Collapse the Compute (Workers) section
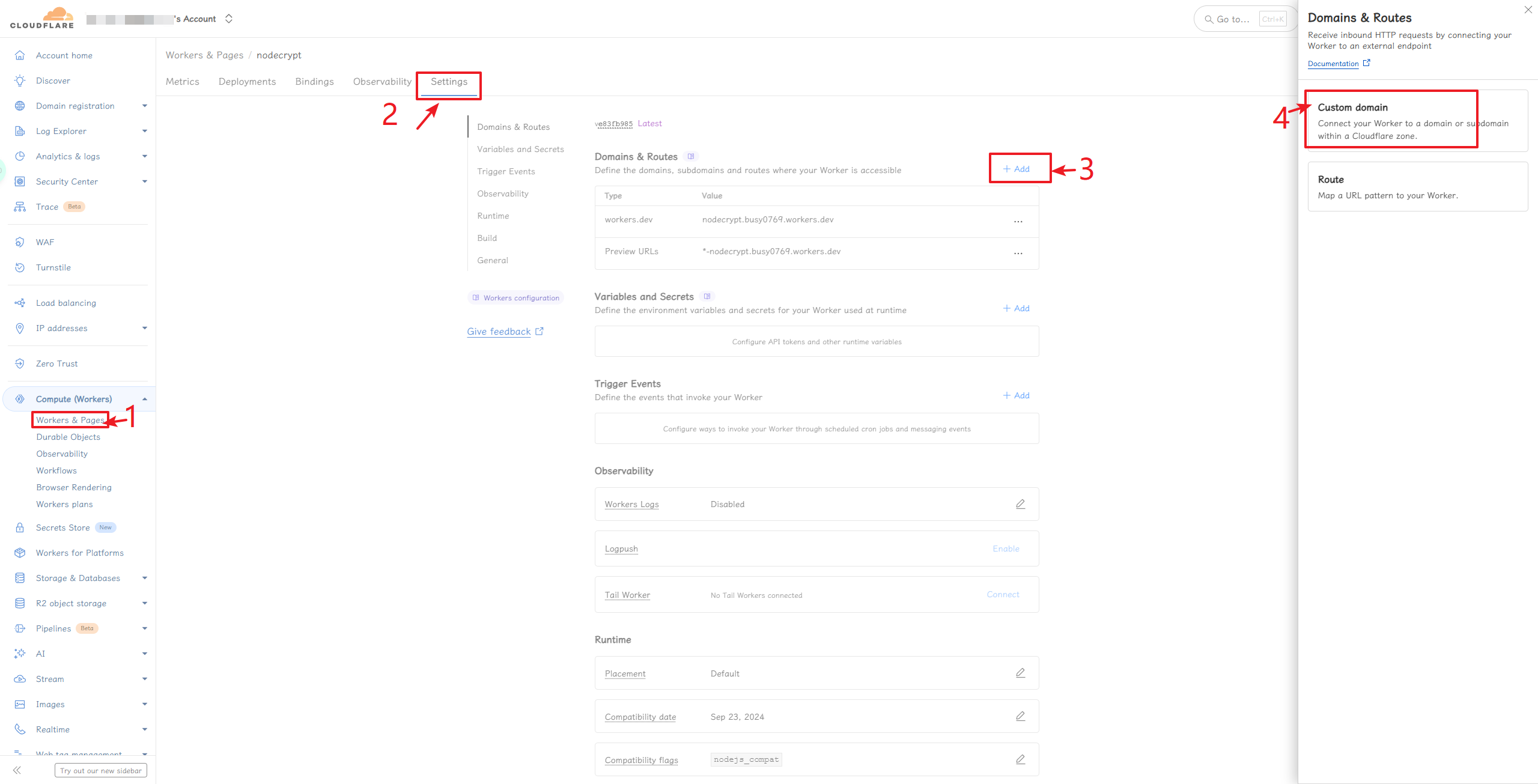This screenshot has height=784, width=1538. click(x=144, y=399)
